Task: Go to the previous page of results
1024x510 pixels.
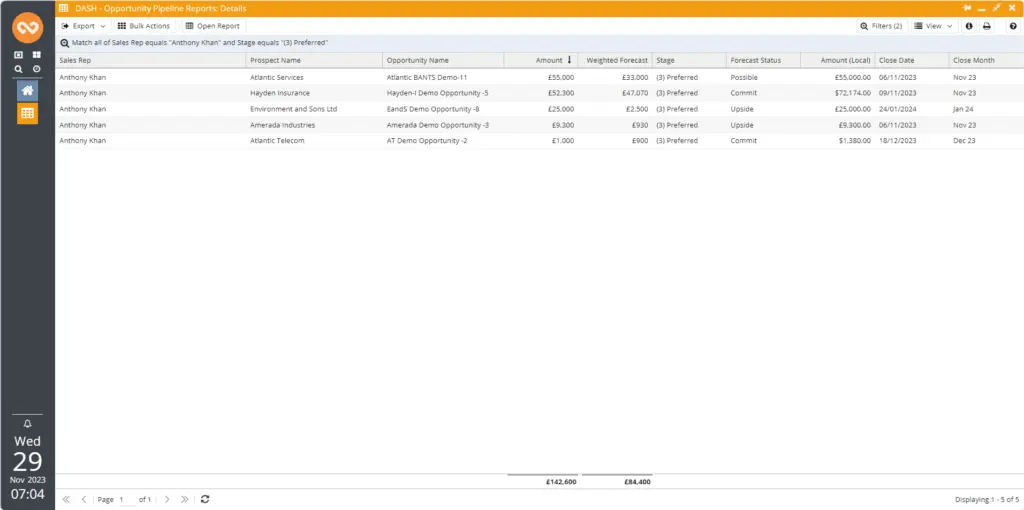Action: tap(84, 500)
